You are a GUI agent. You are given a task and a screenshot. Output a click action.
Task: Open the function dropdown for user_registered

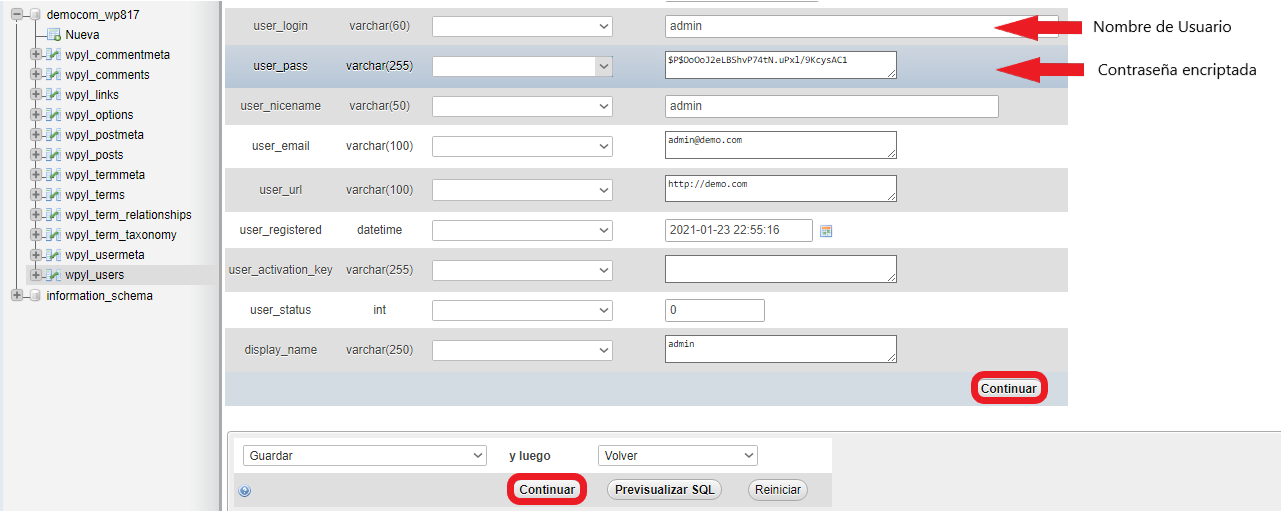[522, 230]
